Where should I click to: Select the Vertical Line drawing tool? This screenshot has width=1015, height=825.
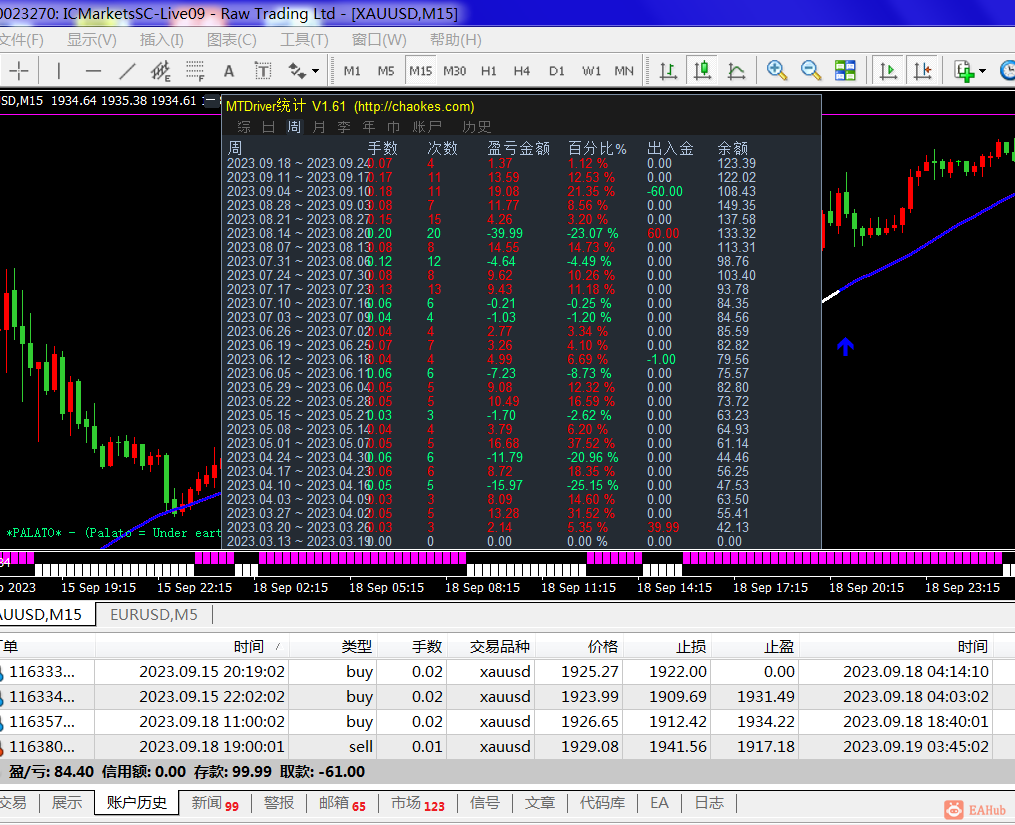pyautogui.click(x=58, y=71)
